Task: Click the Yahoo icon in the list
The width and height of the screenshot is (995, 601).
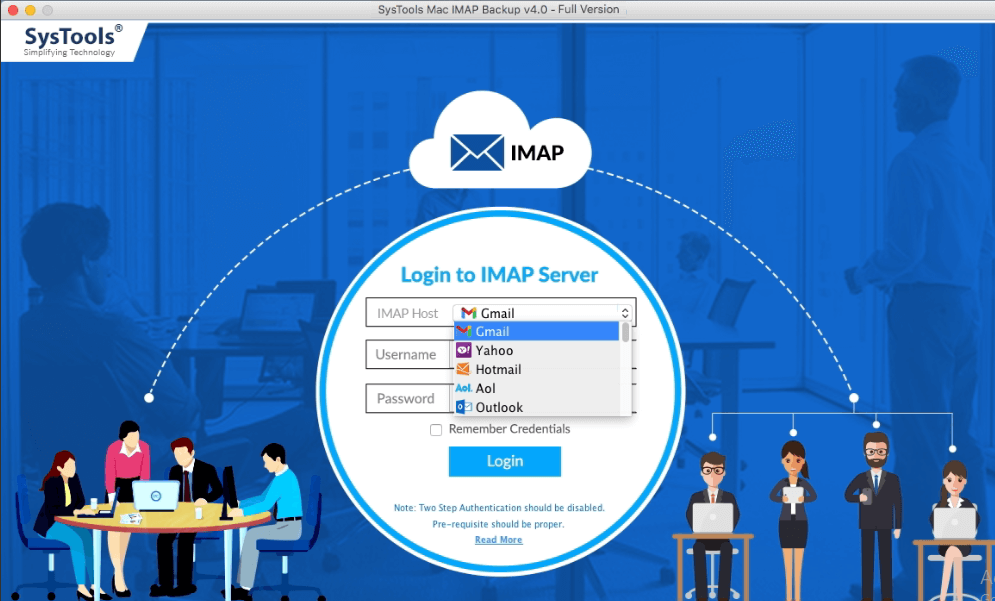Action: click(464, 350)
